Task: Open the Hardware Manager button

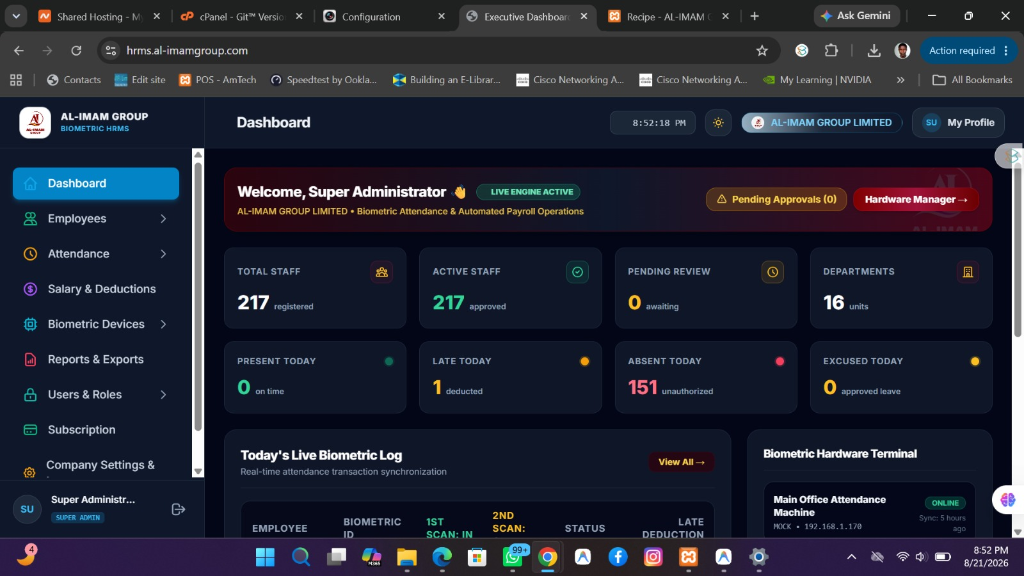Action: point(916,200)
